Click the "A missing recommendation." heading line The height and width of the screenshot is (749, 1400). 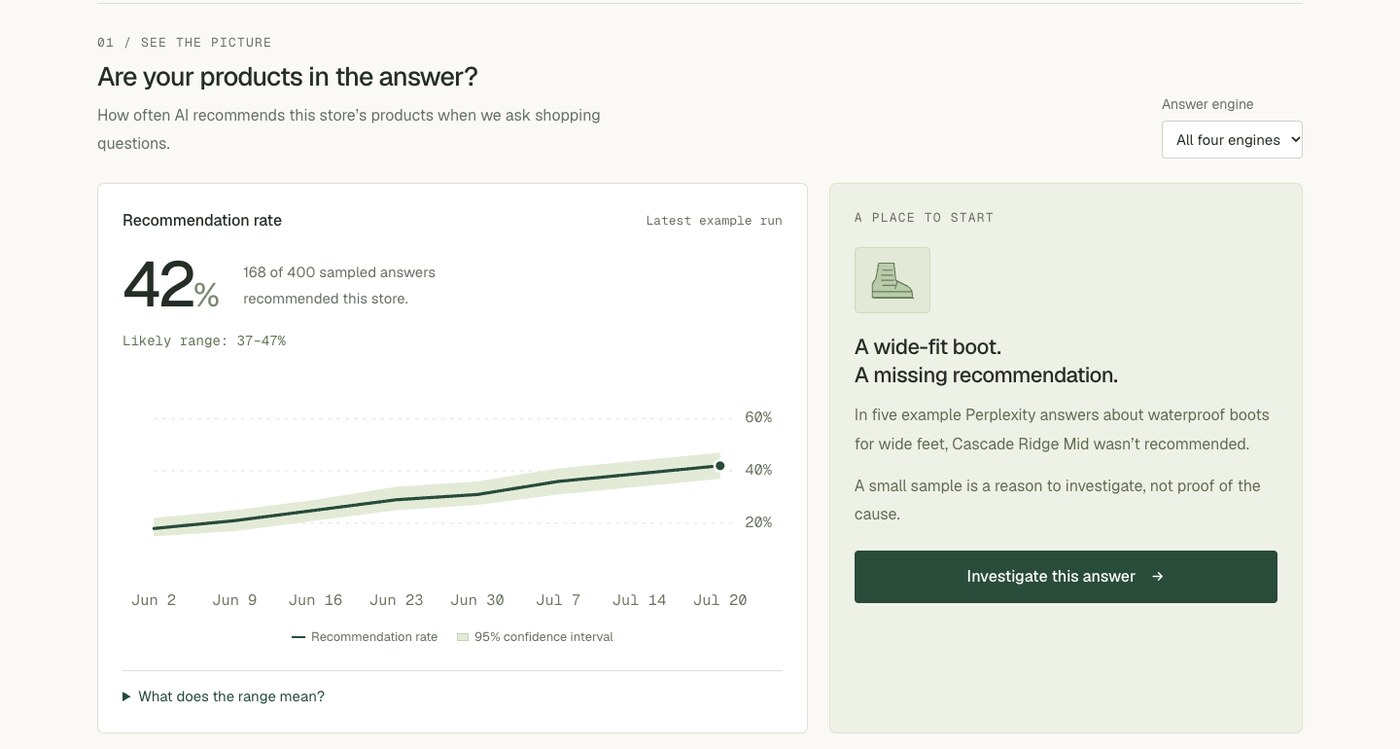[x=986, y=375]
